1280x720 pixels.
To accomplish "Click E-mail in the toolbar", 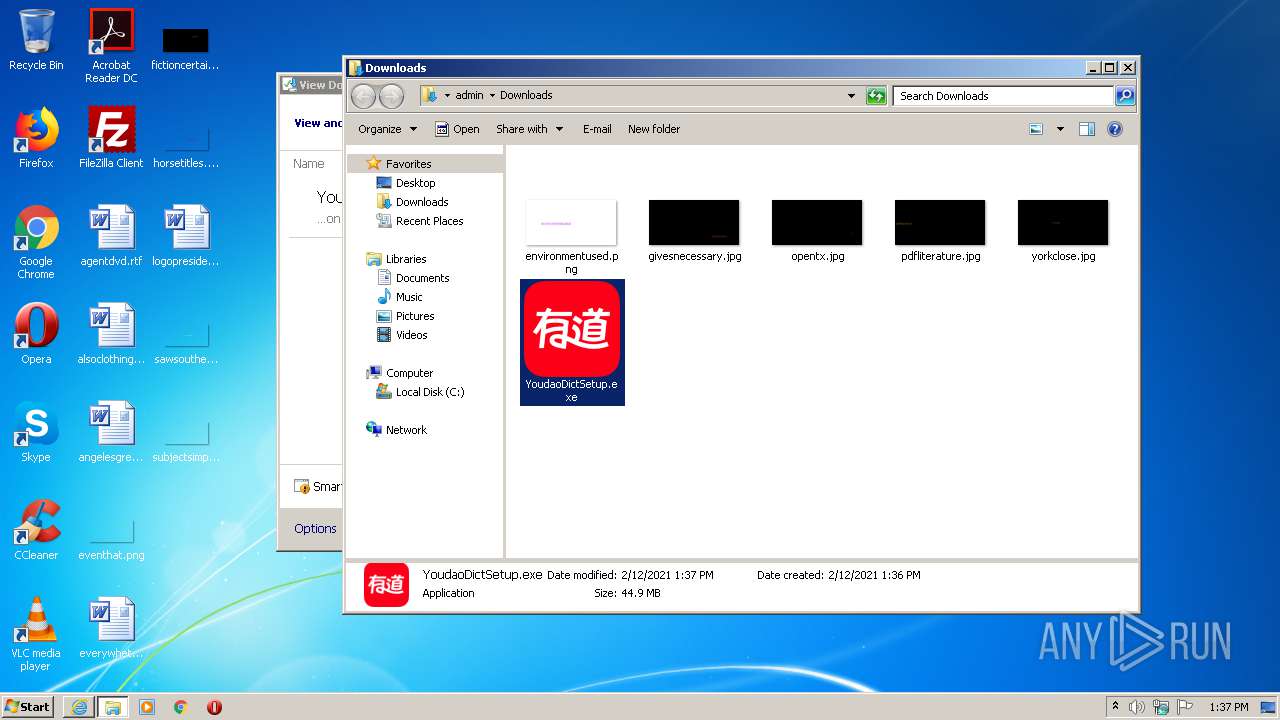I will tap(597, 129).
